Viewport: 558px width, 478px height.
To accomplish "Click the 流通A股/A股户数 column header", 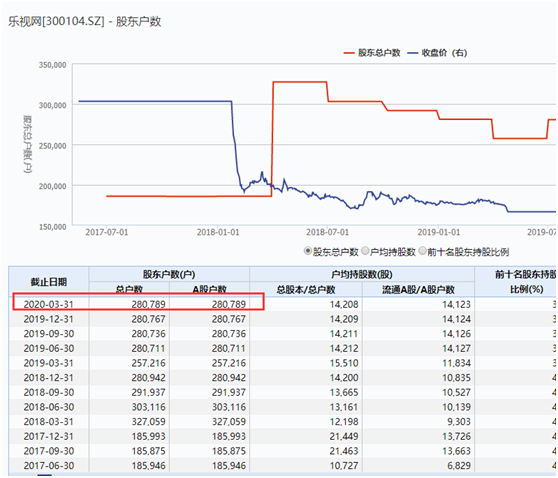I will coord(418,289).
